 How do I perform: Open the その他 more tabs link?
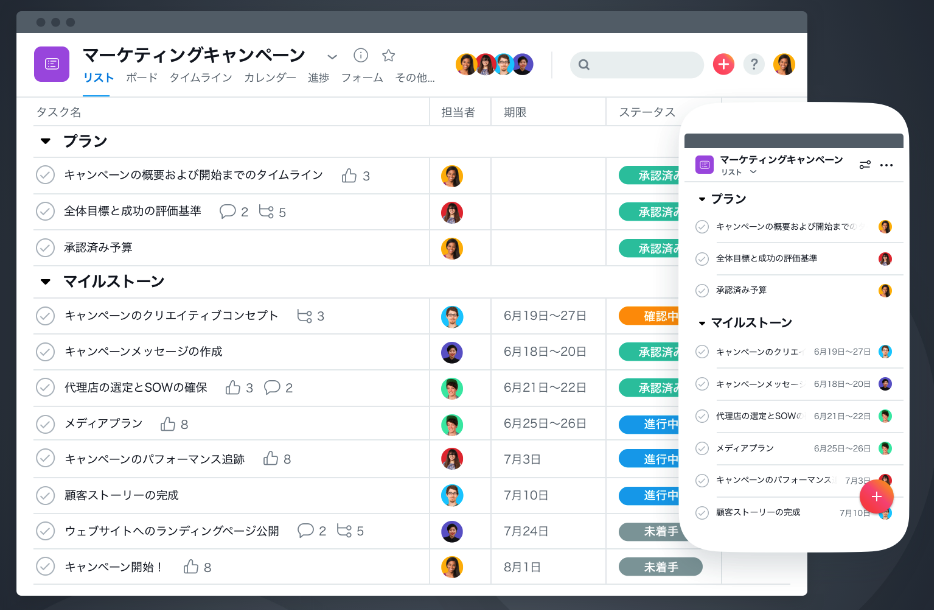(x=414, y=78)
